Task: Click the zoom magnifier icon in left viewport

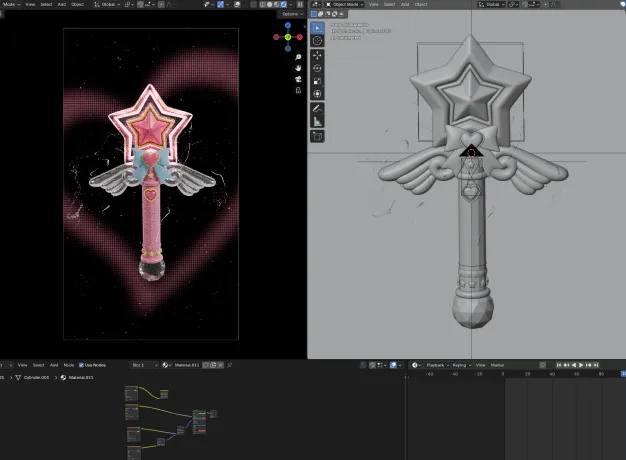Action: 298,57
